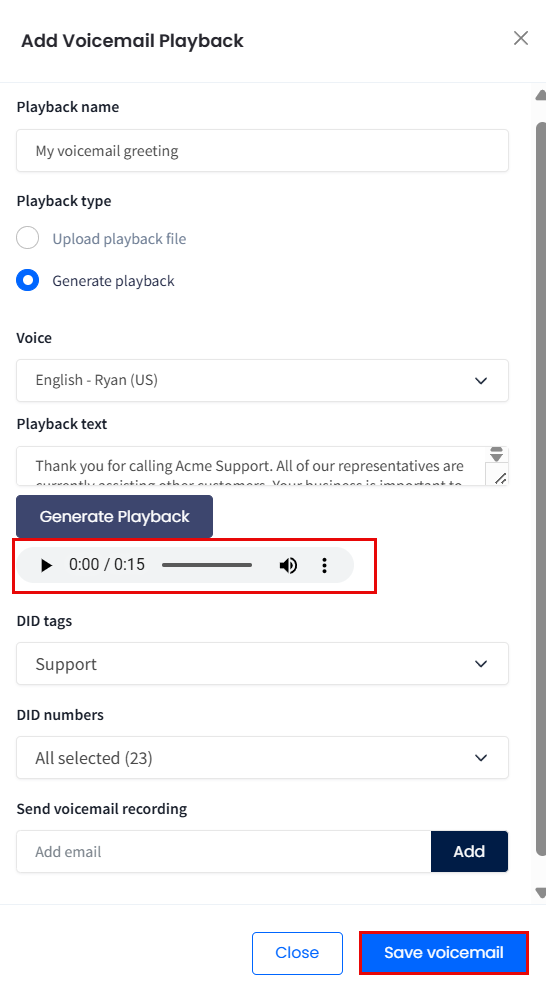Open DID numbers All selected dropdown
The height and width of the screenshot is (1000, 546).
coord(262,758)
